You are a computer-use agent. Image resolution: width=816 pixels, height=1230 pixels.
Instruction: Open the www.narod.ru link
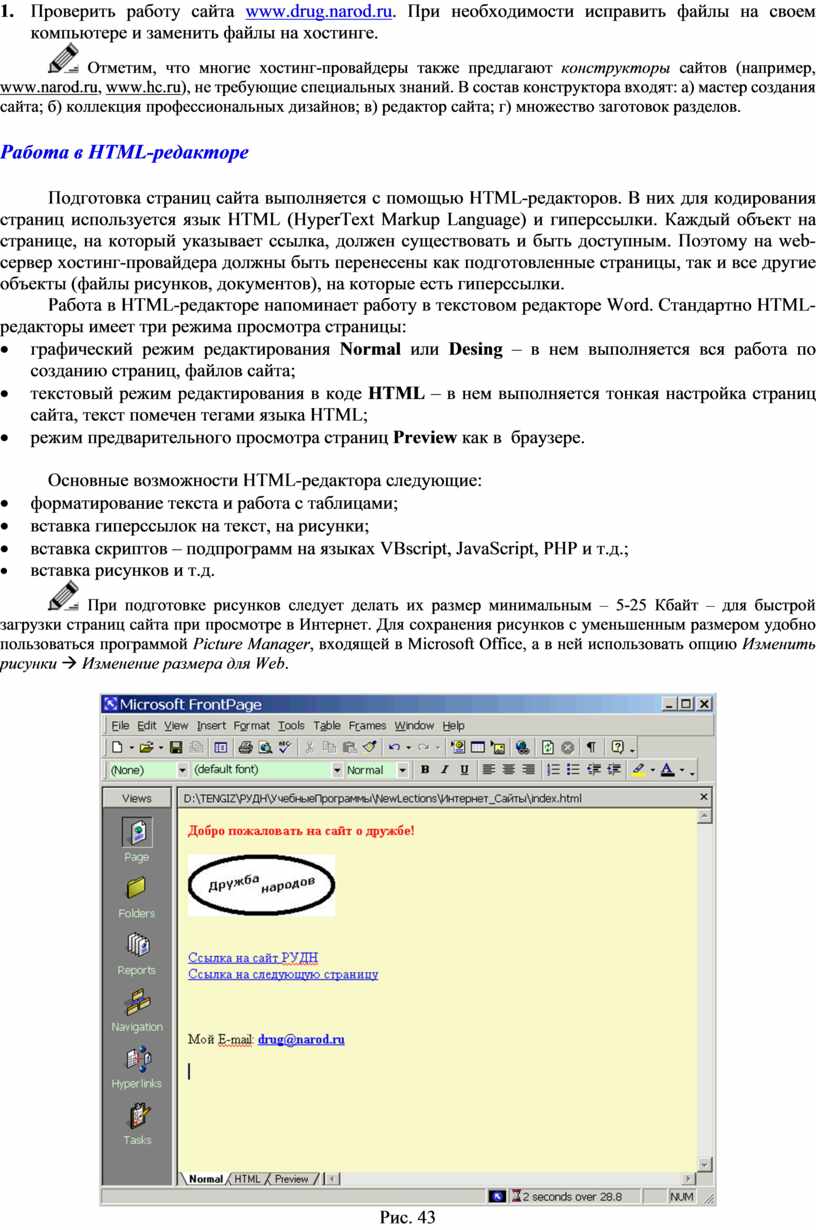point(48,88)
